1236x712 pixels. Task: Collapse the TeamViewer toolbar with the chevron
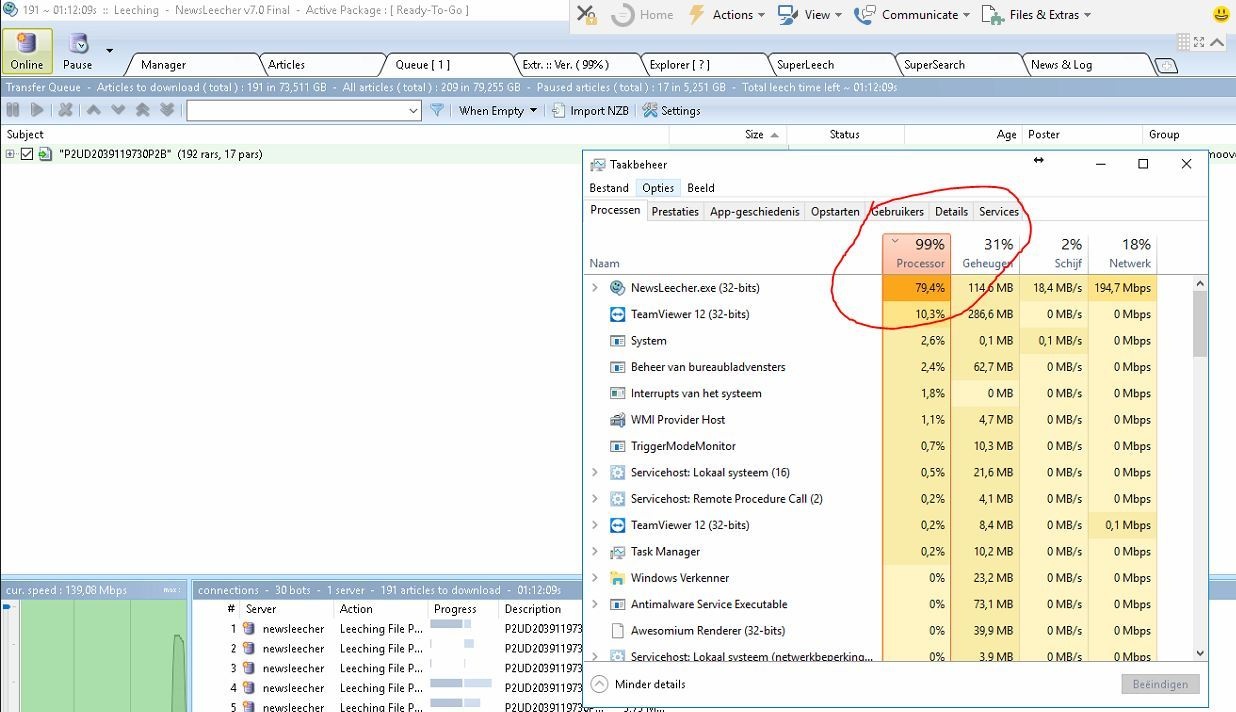1217,42
